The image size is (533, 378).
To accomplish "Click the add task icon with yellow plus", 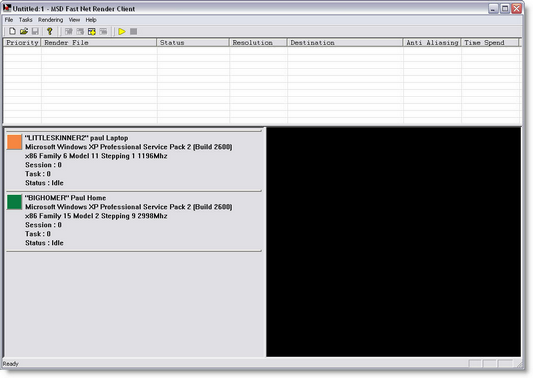I will pyautogui.click(x=92, y=31).
